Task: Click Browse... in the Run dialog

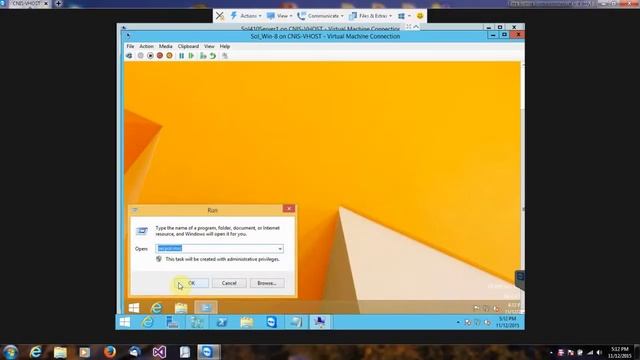Action: click(x=267, y=283)
